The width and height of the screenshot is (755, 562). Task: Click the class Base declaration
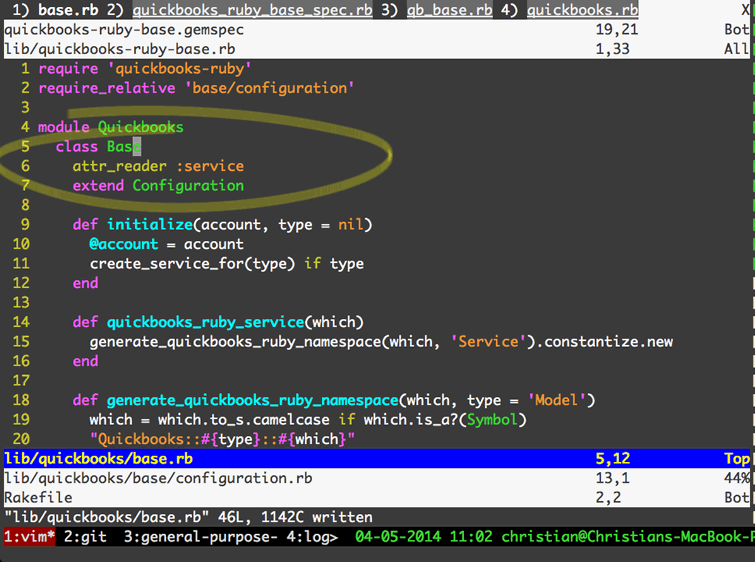[98, 146]
